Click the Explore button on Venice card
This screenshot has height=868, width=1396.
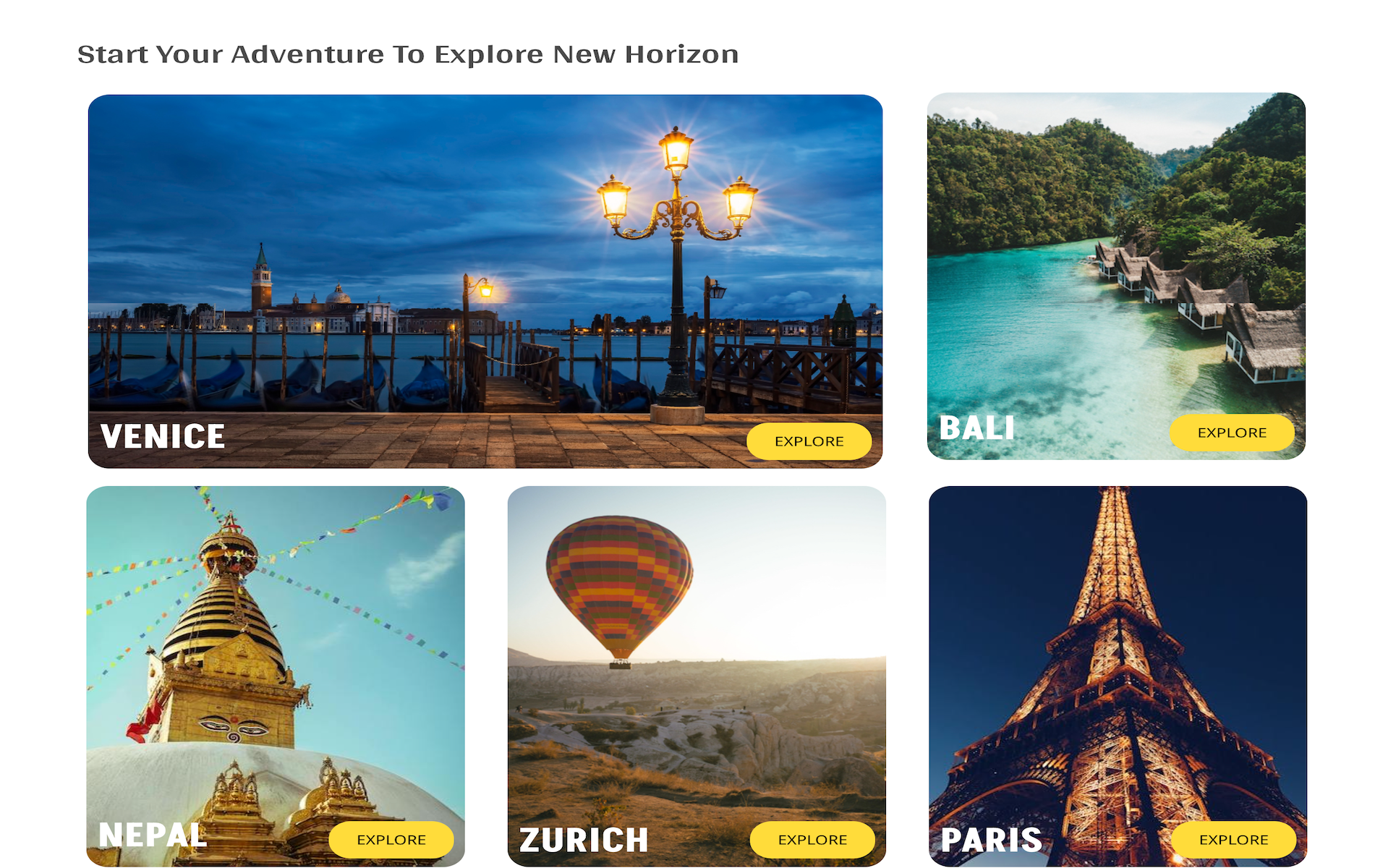click(x=809, y=441)
